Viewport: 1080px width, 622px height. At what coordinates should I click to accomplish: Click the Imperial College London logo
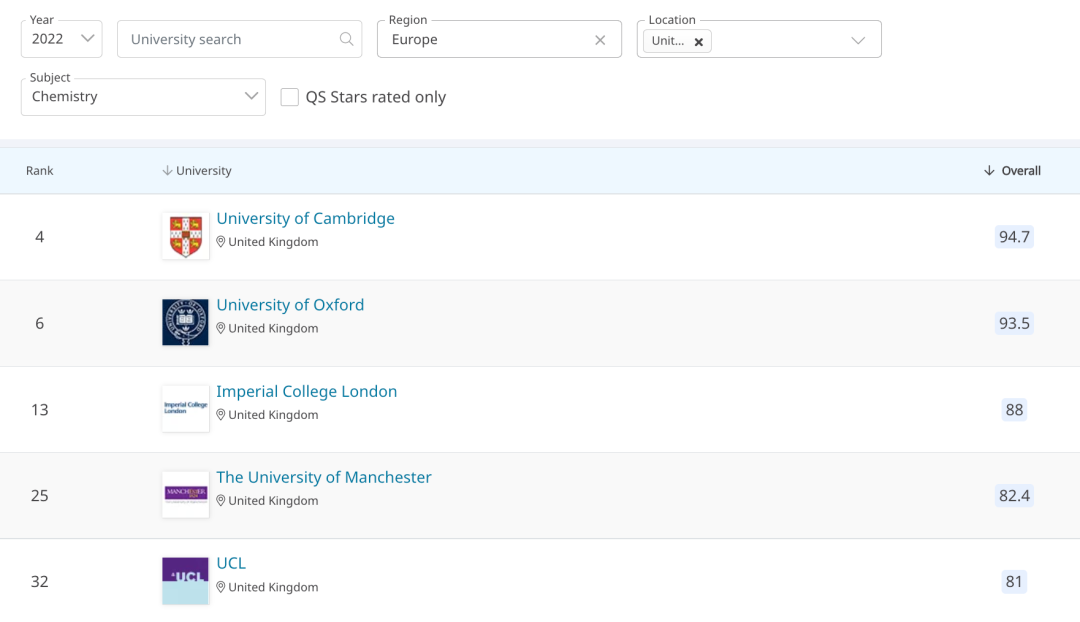pos(185,408)
